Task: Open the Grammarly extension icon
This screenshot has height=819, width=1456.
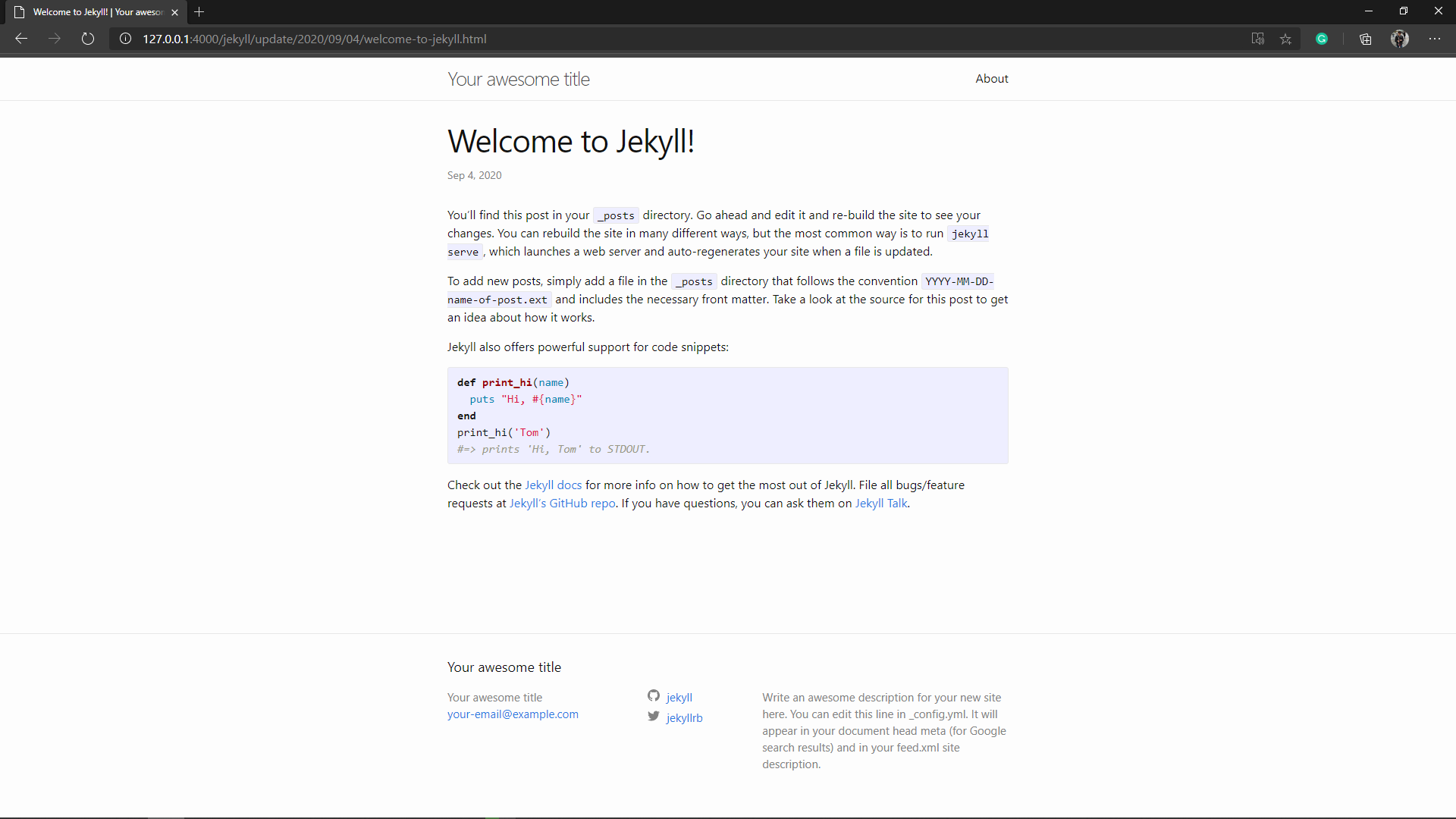Action: pos(1322,39)
